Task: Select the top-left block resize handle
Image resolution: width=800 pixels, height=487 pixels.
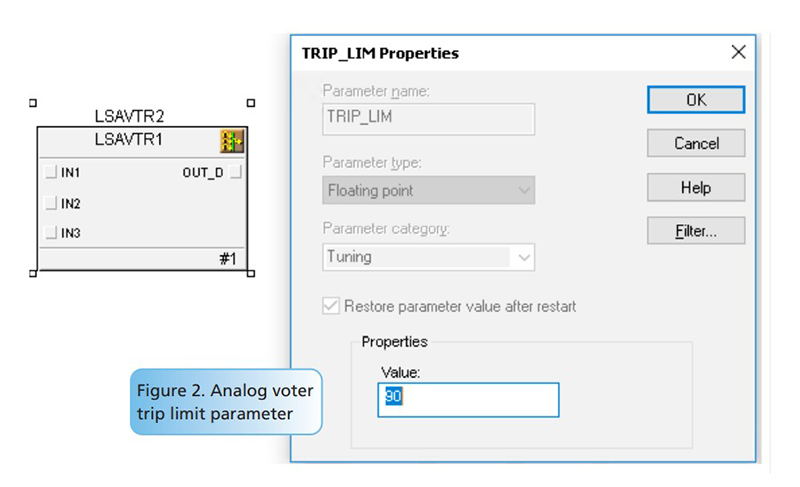Action: 34,103
